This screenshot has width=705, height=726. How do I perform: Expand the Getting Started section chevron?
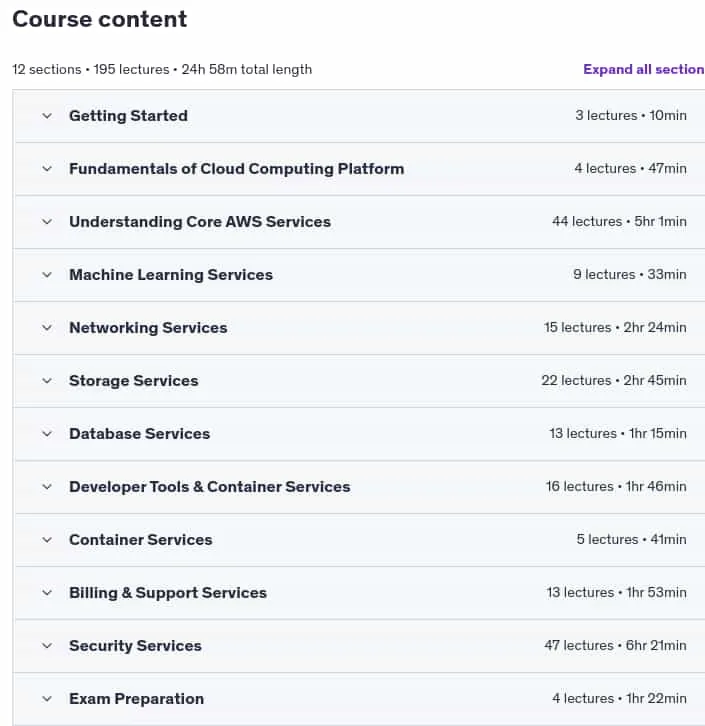tap(47, 116)
